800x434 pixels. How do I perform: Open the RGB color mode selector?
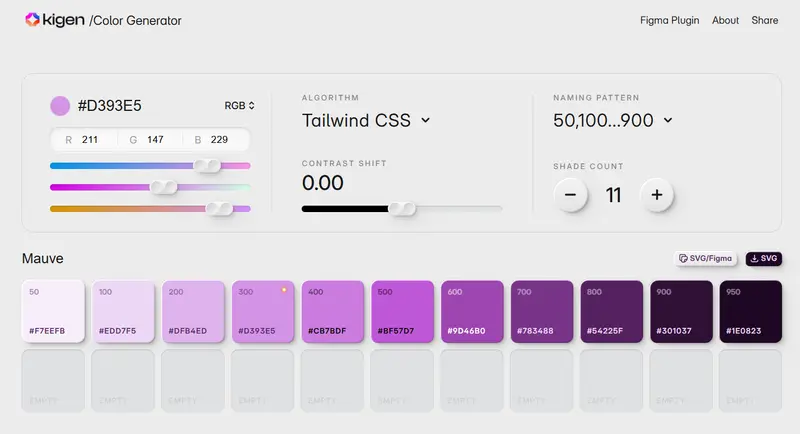pos(239,105)
